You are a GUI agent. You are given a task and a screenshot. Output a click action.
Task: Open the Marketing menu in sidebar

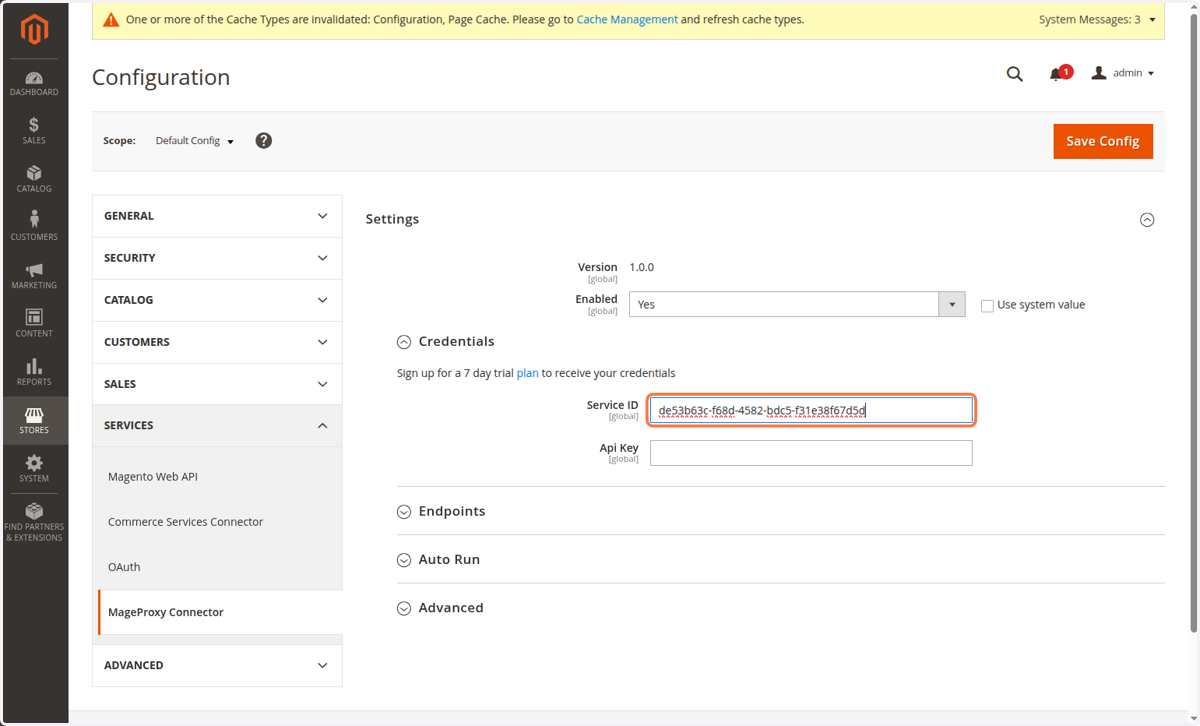click(34, 276)
